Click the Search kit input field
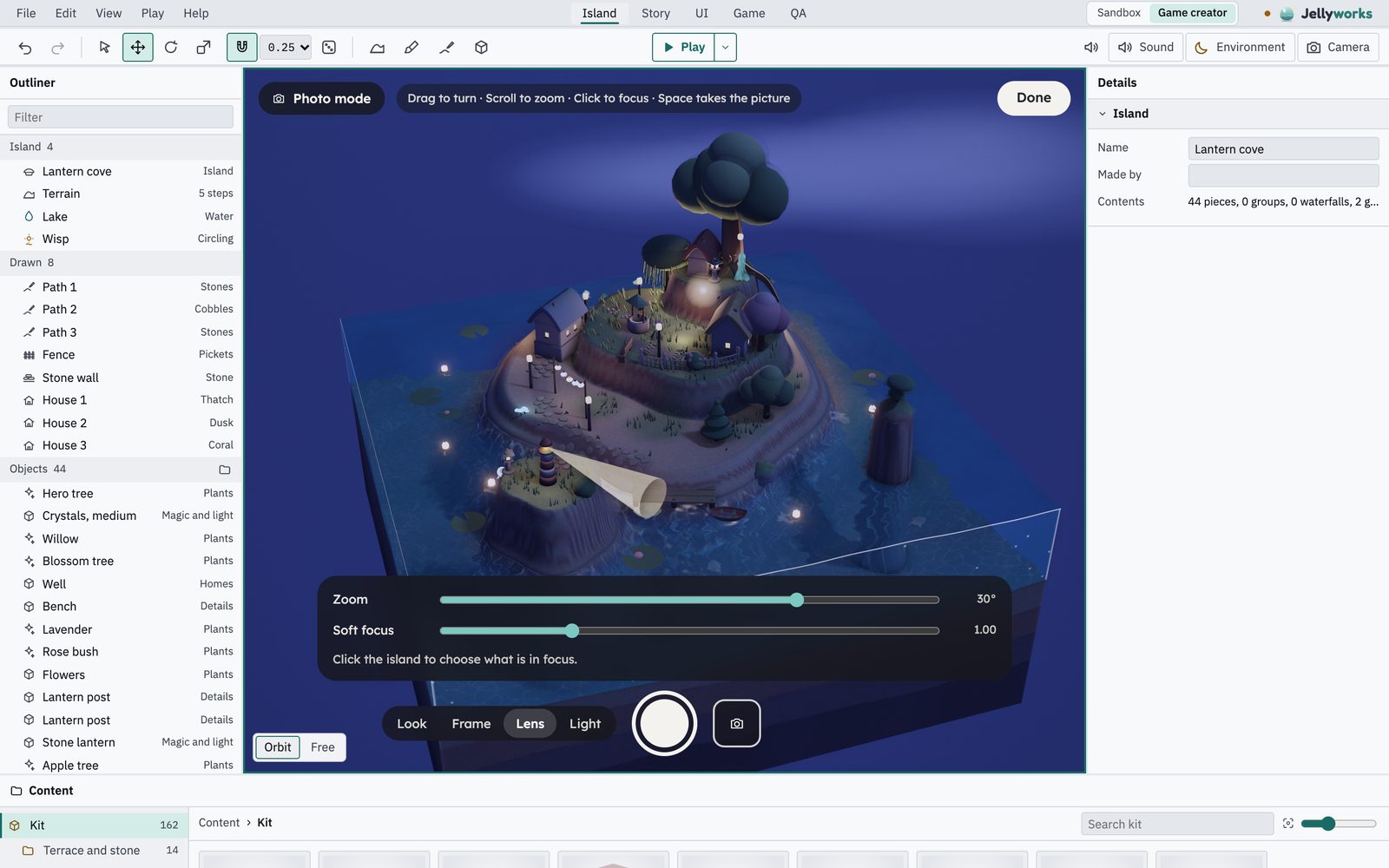1389x868 pixels. click(x=1177, y=824)
